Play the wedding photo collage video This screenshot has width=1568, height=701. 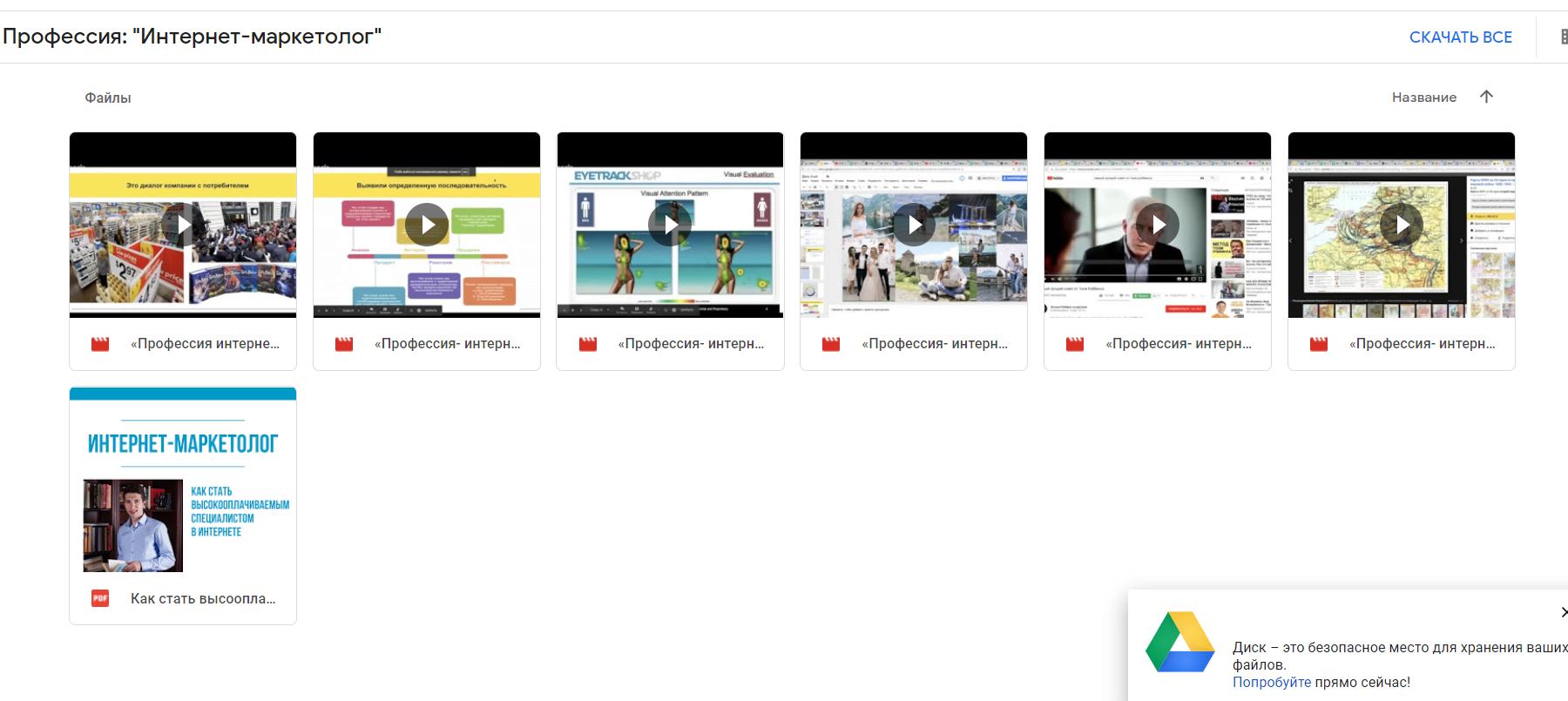[914, 225]
